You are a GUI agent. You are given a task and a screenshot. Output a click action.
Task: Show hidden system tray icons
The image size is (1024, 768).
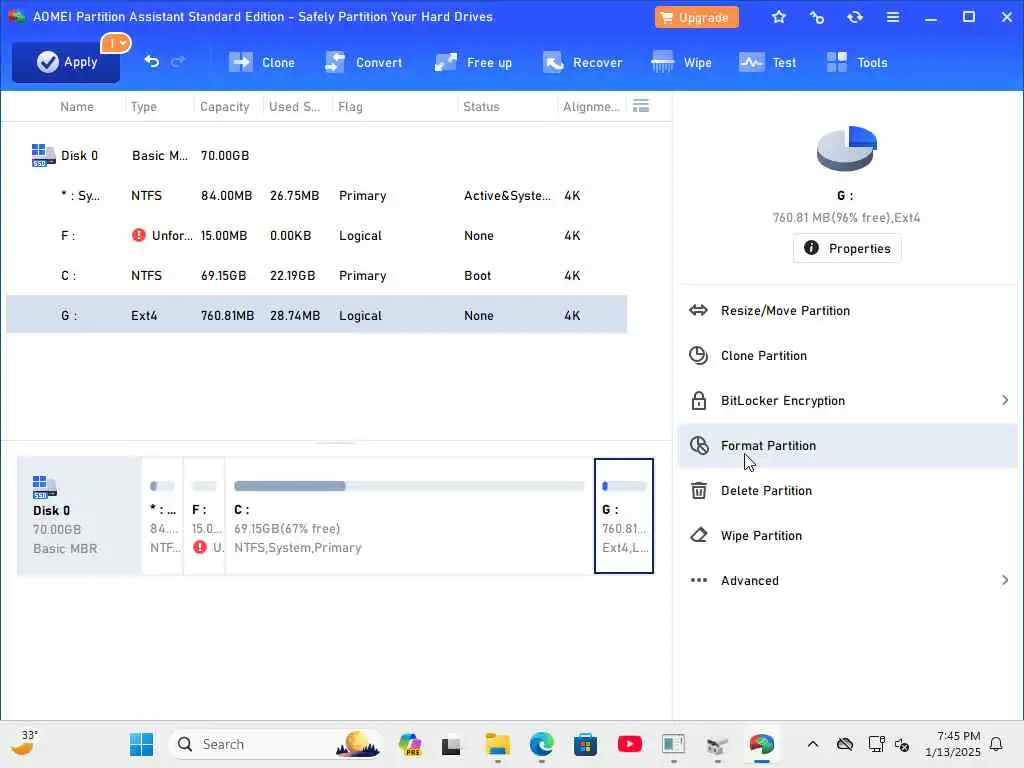(x=812, y=744)
